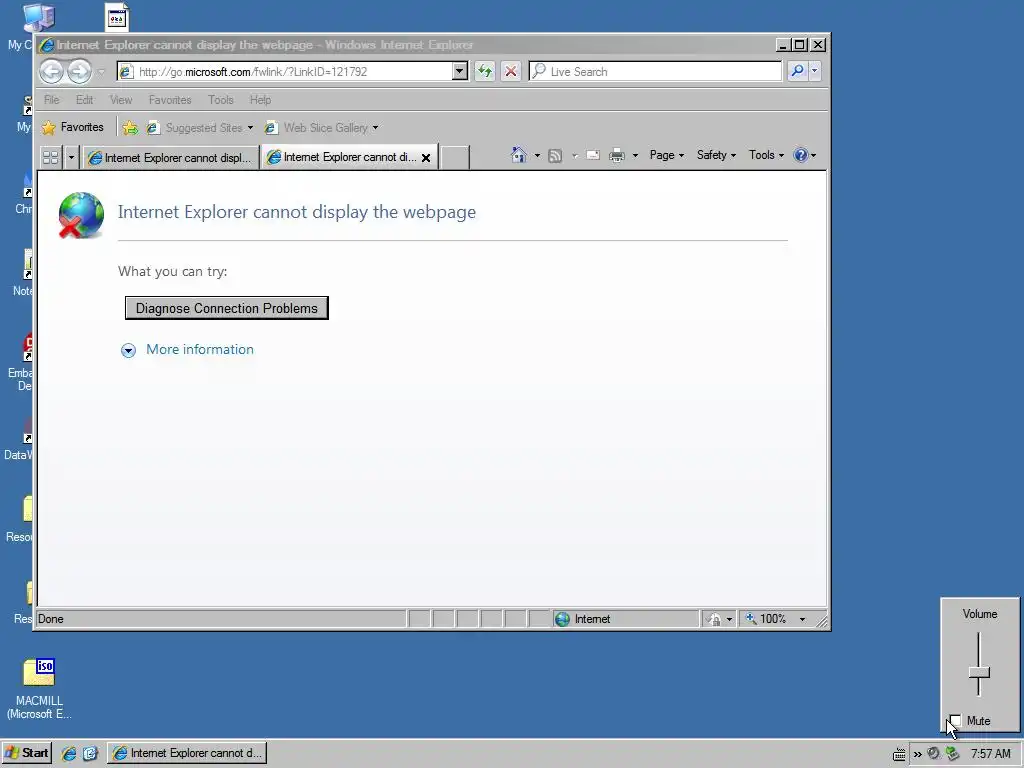Click the Quick Tabs grid icon

50,157
